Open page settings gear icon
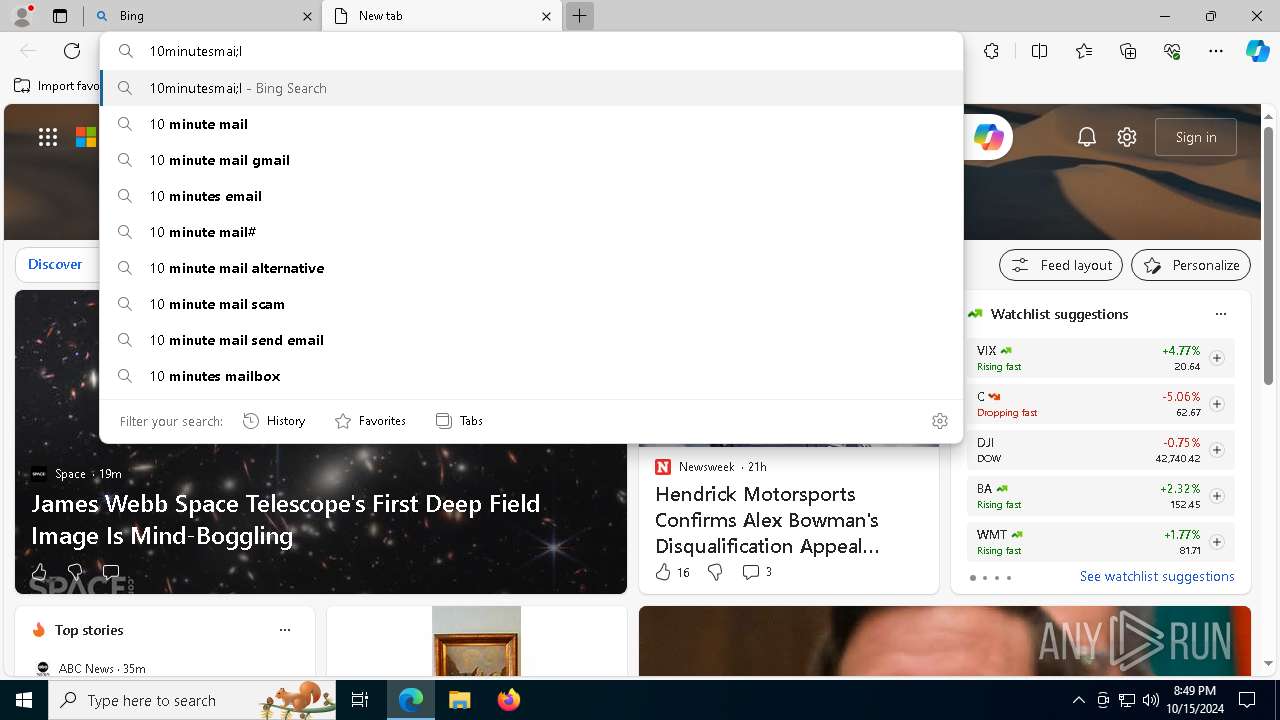Screen dimensions: 1280x720 1127,137
